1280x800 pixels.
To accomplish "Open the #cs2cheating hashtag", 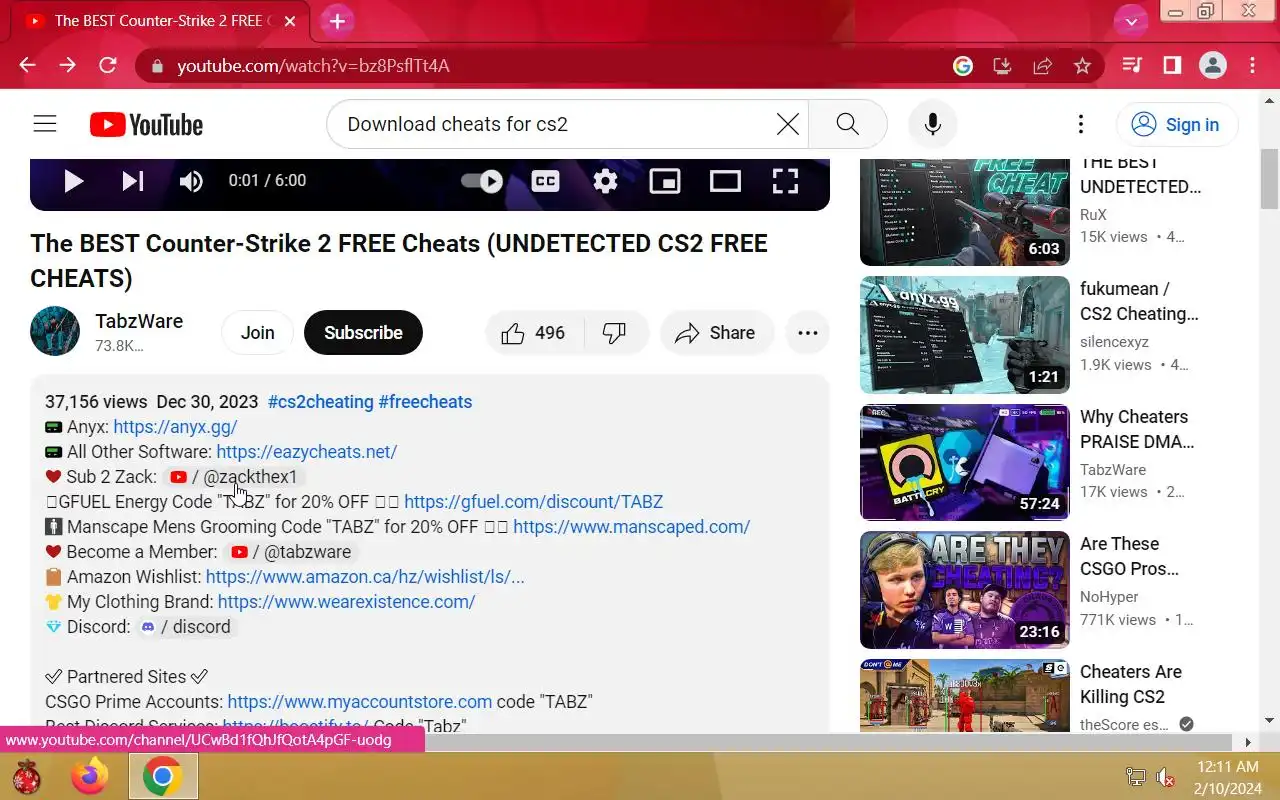I will (320, 402).
